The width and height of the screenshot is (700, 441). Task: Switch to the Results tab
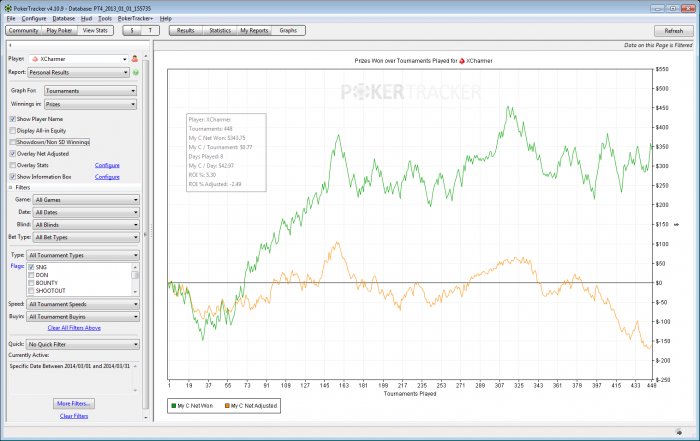point(186,31)
